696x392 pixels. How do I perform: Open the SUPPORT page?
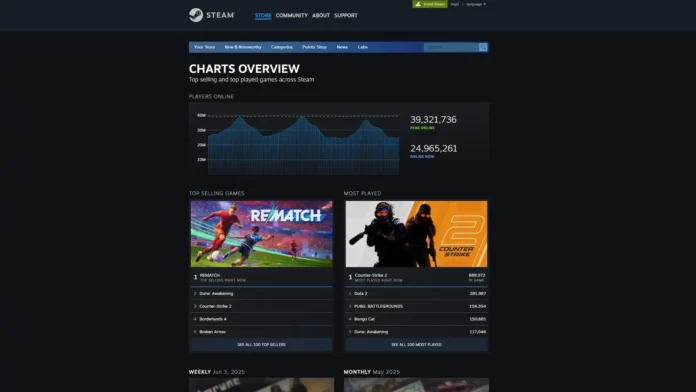[346, 15]
